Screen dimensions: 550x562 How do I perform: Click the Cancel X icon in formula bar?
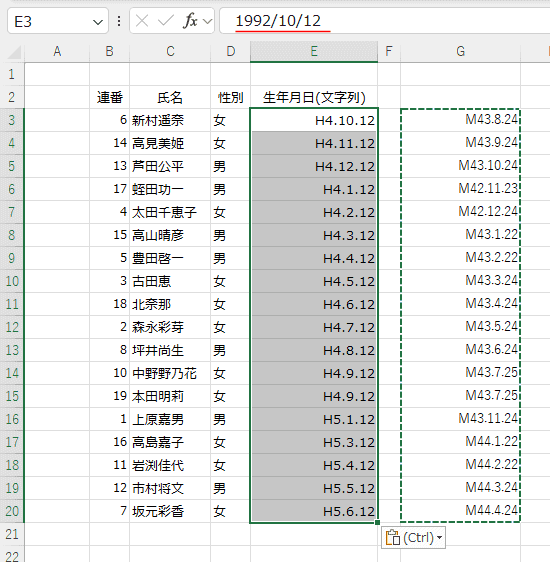tap(142, 21)
